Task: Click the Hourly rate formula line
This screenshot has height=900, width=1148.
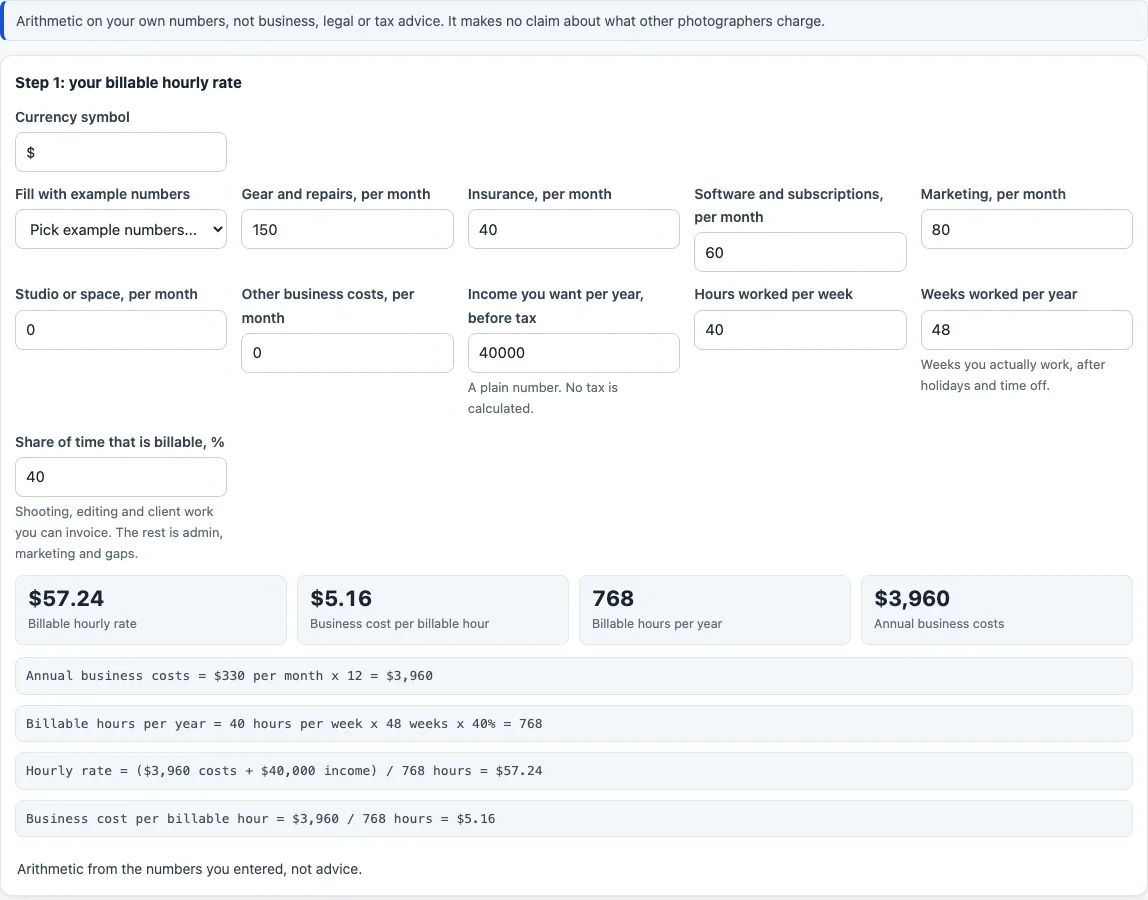Action: (x=573, y=771)
